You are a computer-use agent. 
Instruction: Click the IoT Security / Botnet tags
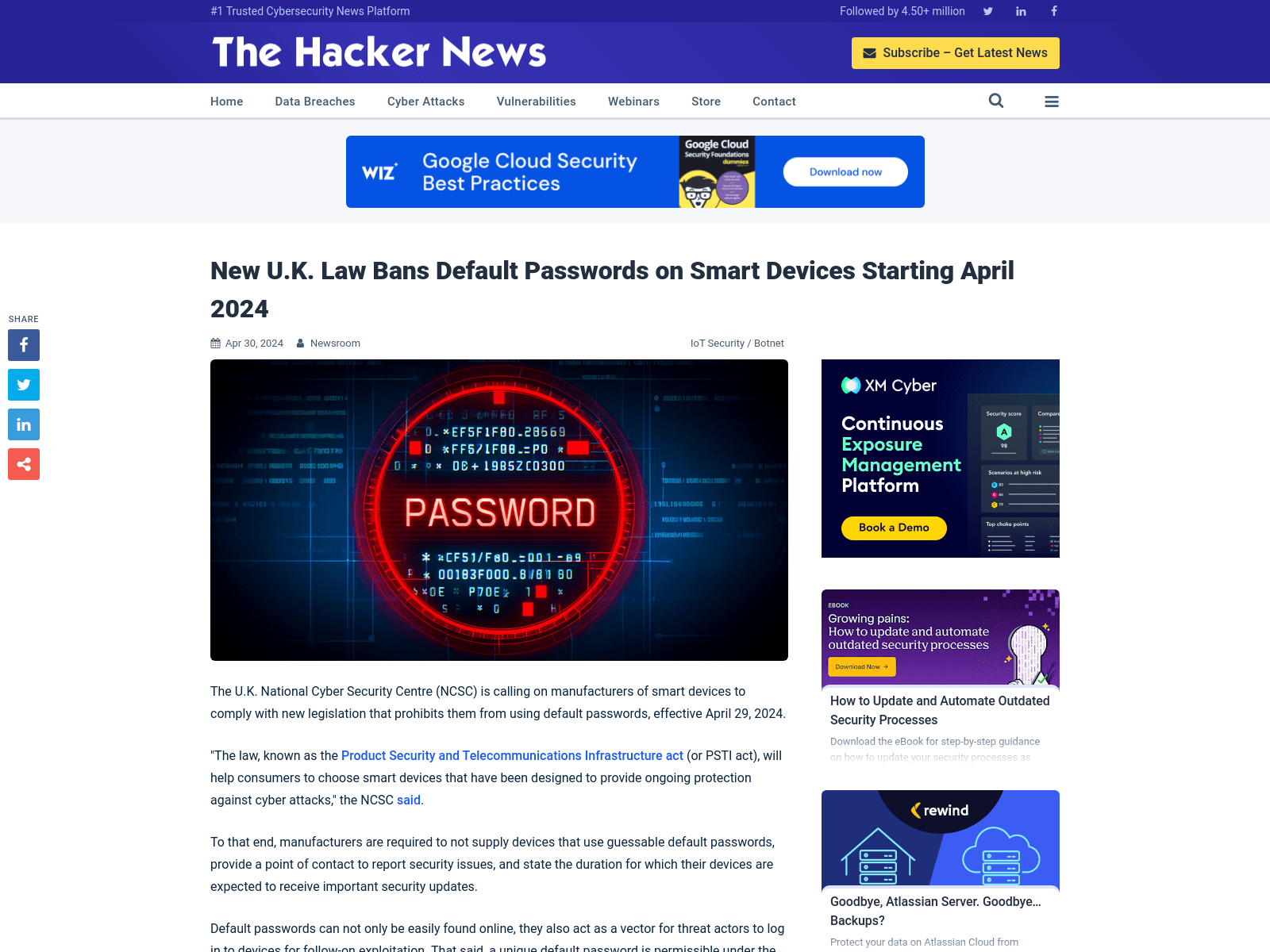click(737, 344)
